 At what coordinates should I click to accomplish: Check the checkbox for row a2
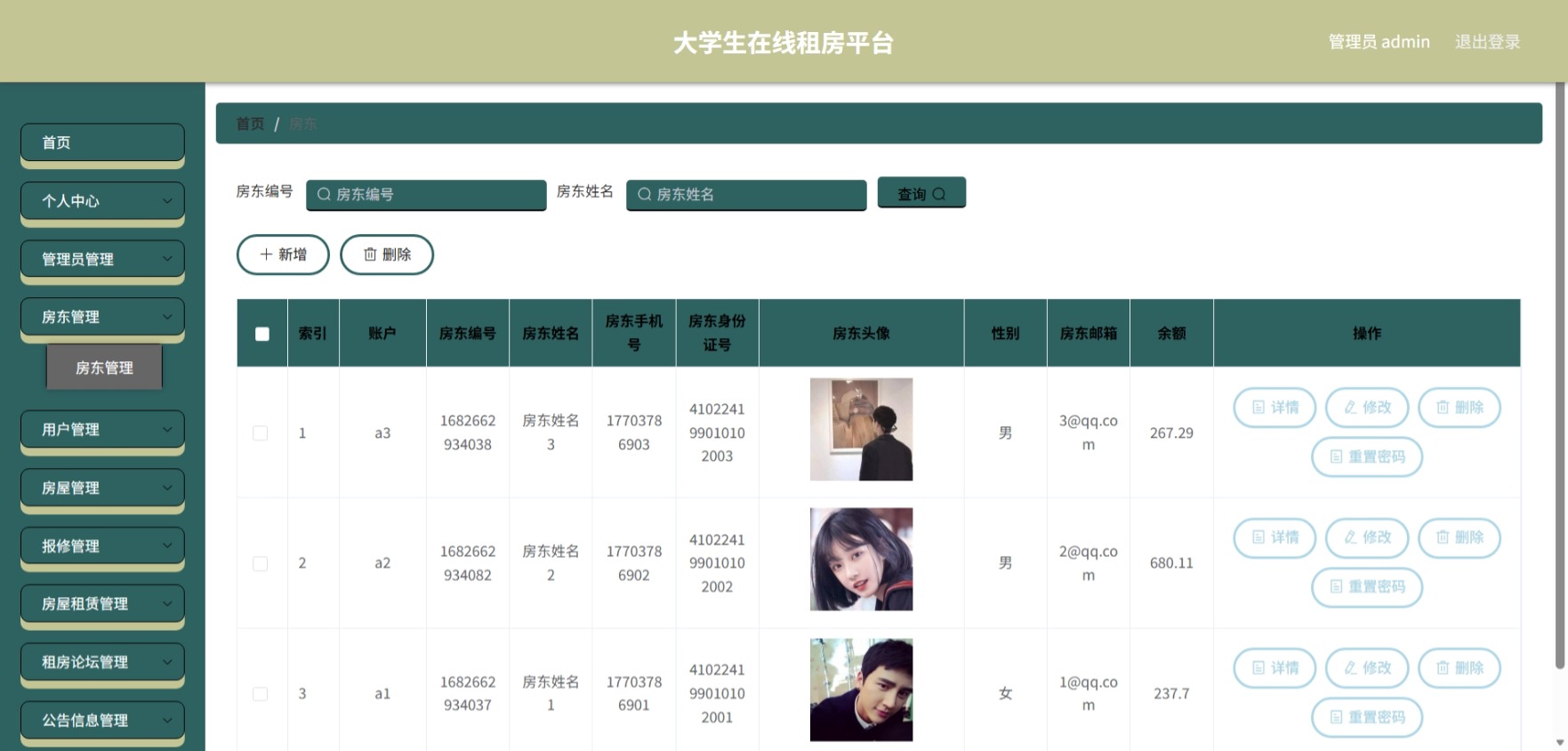click(x=261, y=563)
